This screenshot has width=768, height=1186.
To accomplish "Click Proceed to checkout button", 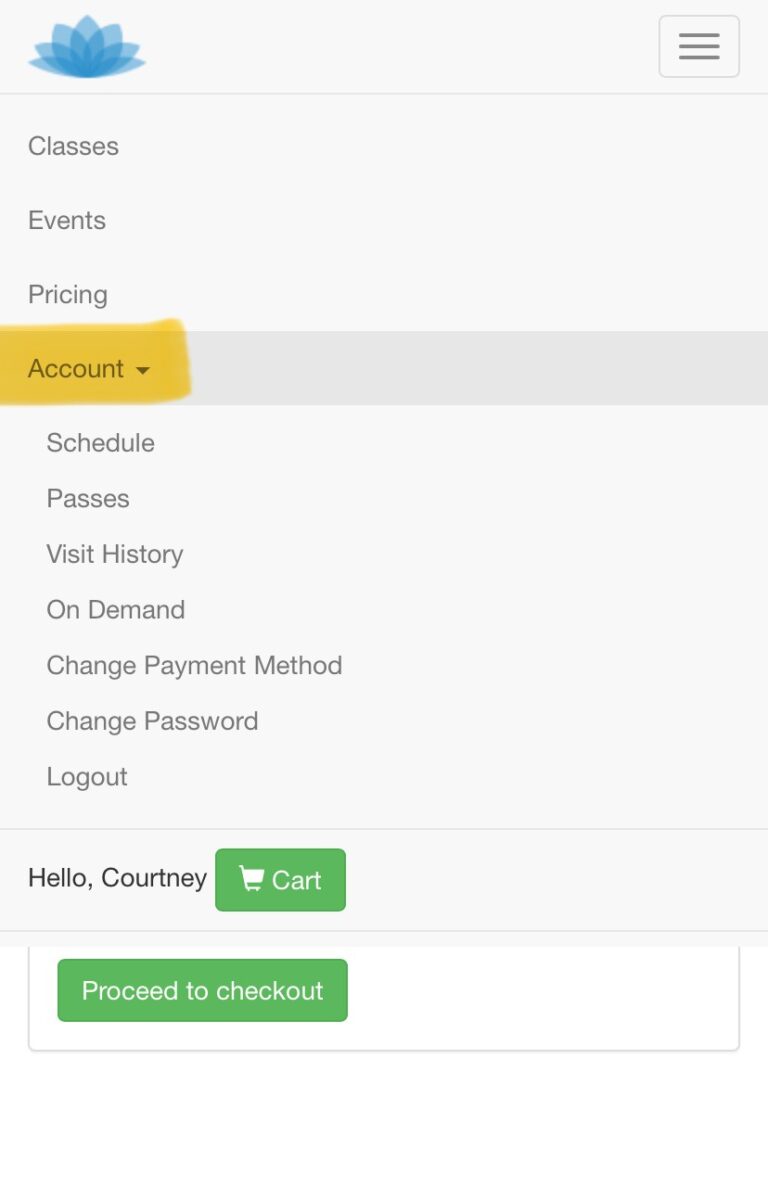I will point(202,990).
